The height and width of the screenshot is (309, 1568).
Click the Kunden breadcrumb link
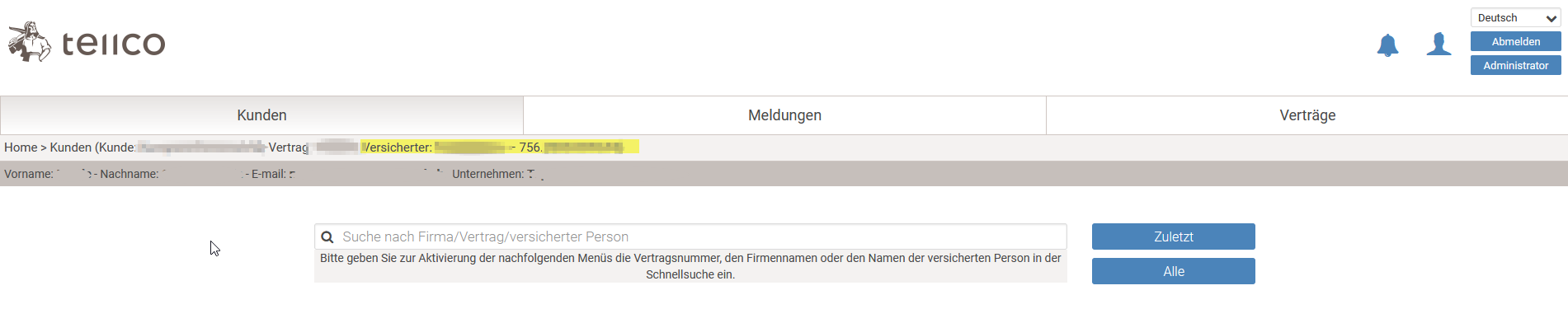(x=71, y=147)
